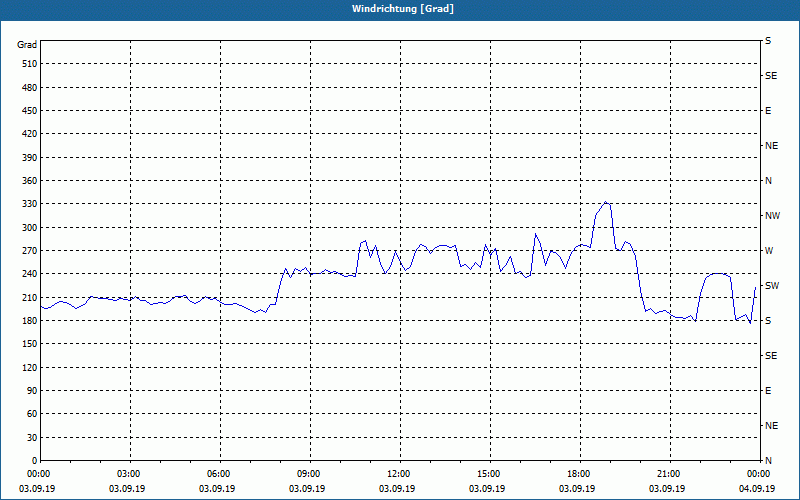Click the "NW" compass label
Image resolution: width=800 pixels, height=500 pixels.
click(772, 216)
